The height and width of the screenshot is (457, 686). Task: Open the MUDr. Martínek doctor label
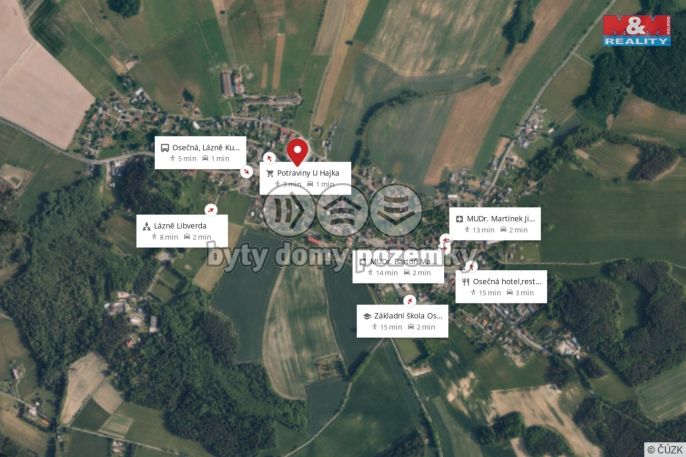495,223
